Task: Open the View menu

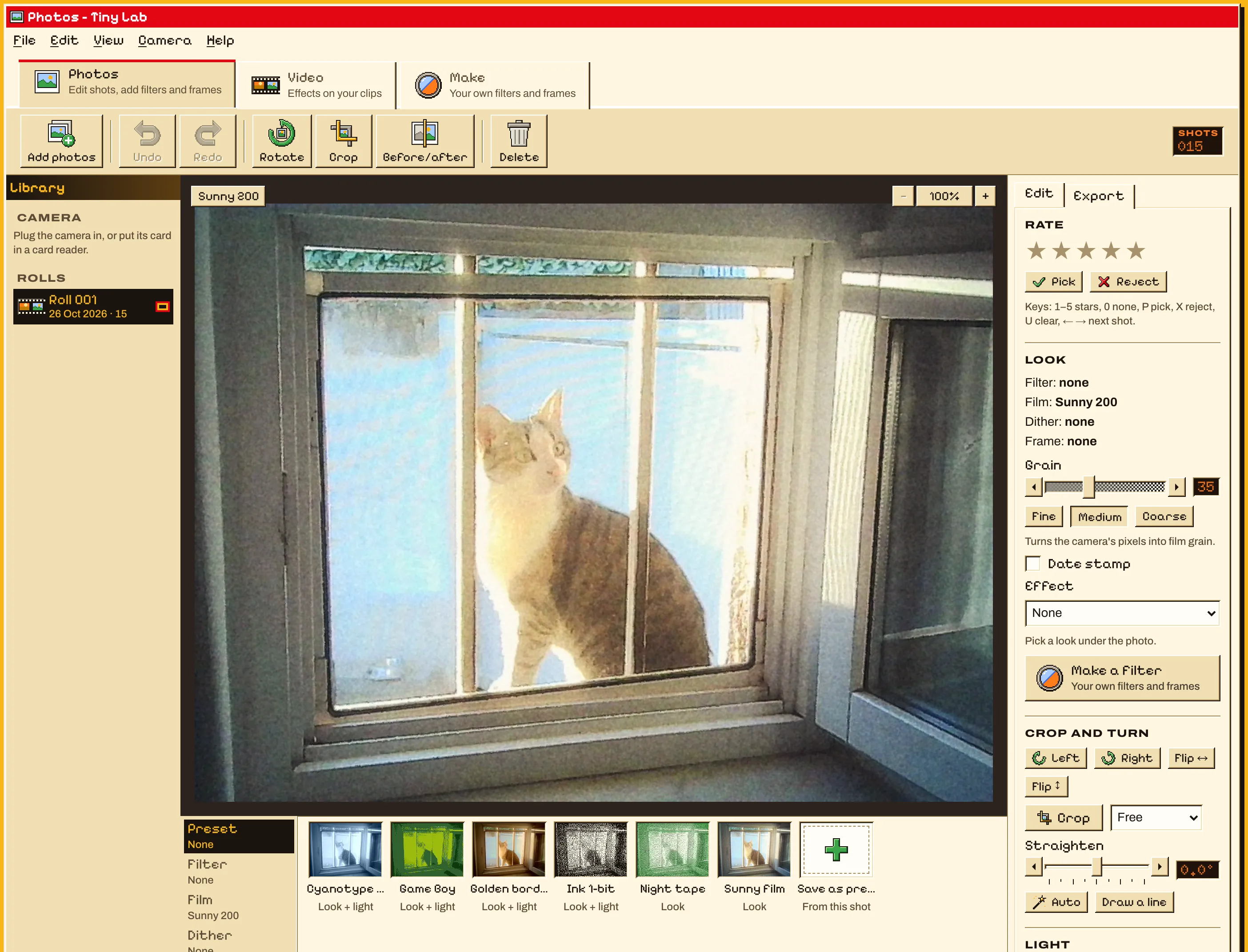Action: tap(108, 40)
